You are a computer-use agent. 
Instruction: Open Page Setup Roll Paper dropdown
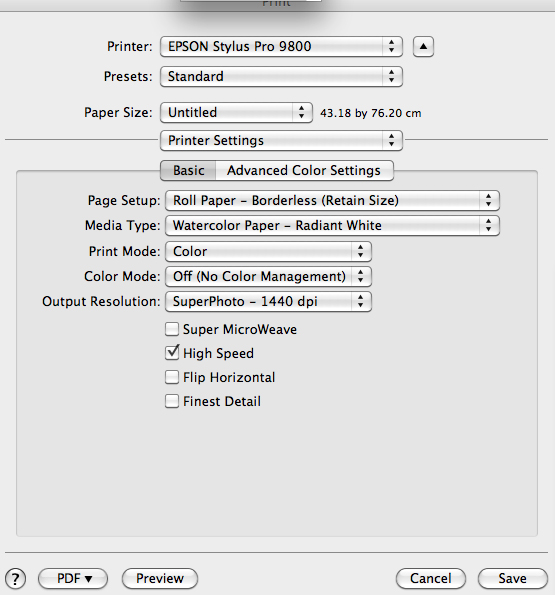(x=332, y=201)
